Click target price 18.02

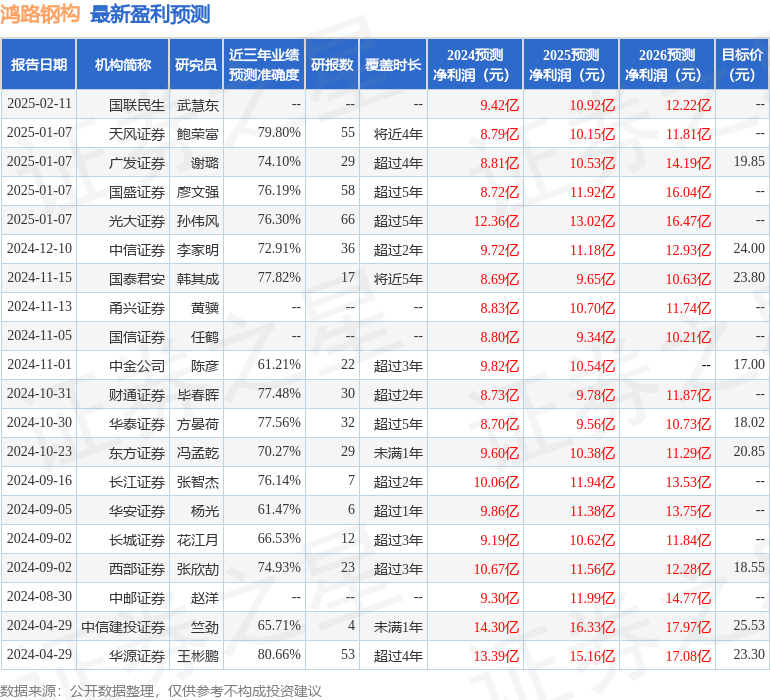pos(749,422)
